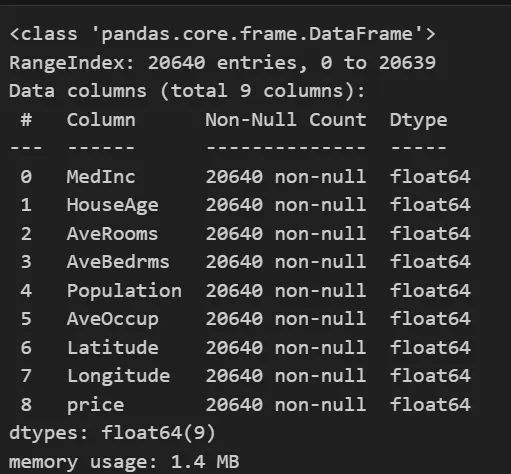Click the Column header text
This screenshot has height=474, width=511.
(x=101, y=120)
